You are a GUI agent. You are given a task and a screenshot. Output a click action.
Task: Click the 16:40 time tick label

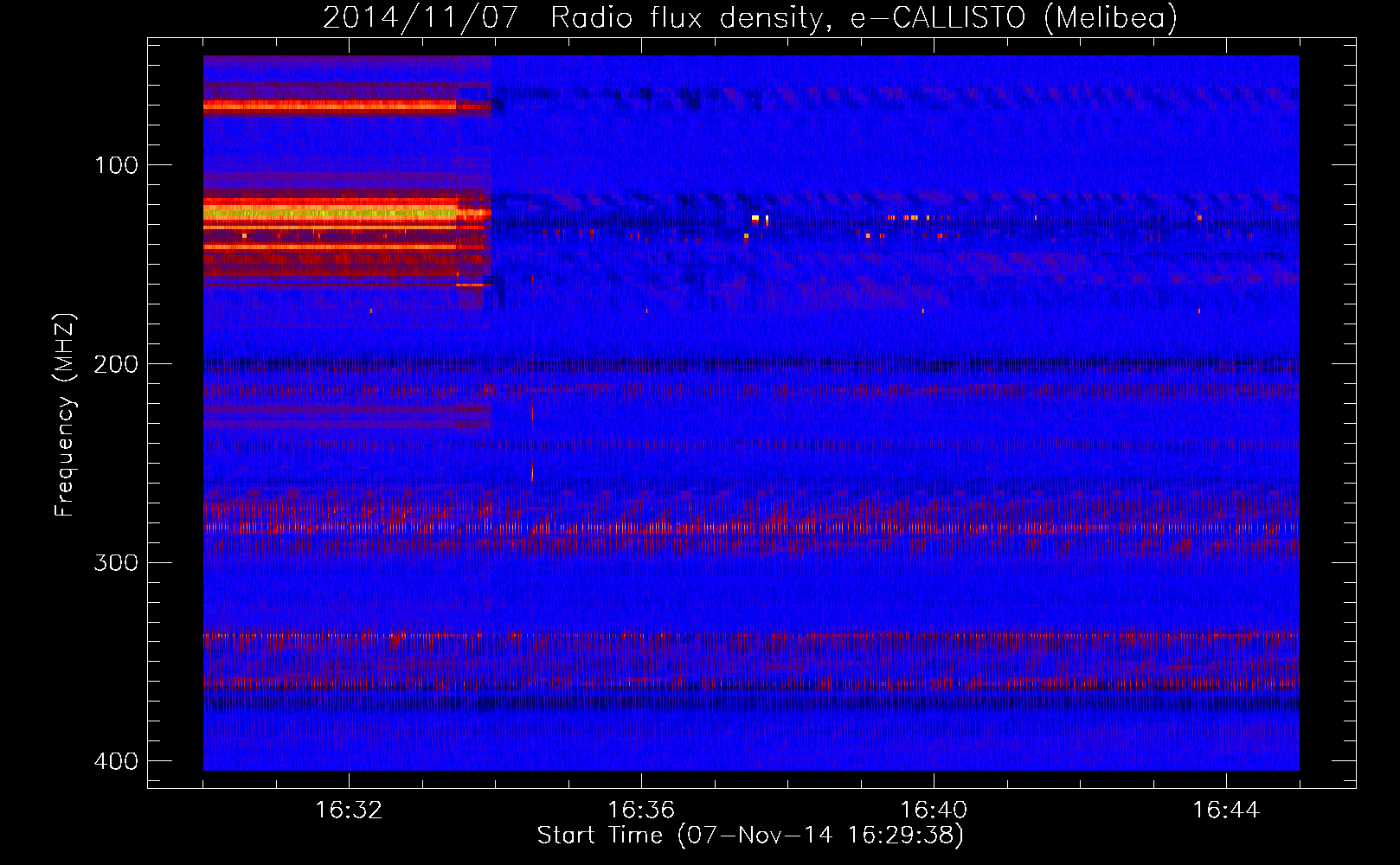[x=934, y=811]
